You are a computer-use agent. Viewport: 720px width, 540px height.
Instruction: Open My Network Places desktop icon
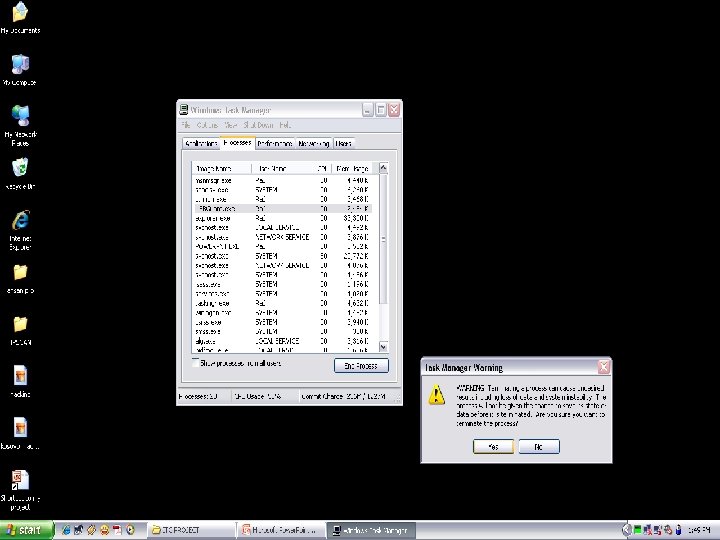pyautogui.click(x=20, y=125)
